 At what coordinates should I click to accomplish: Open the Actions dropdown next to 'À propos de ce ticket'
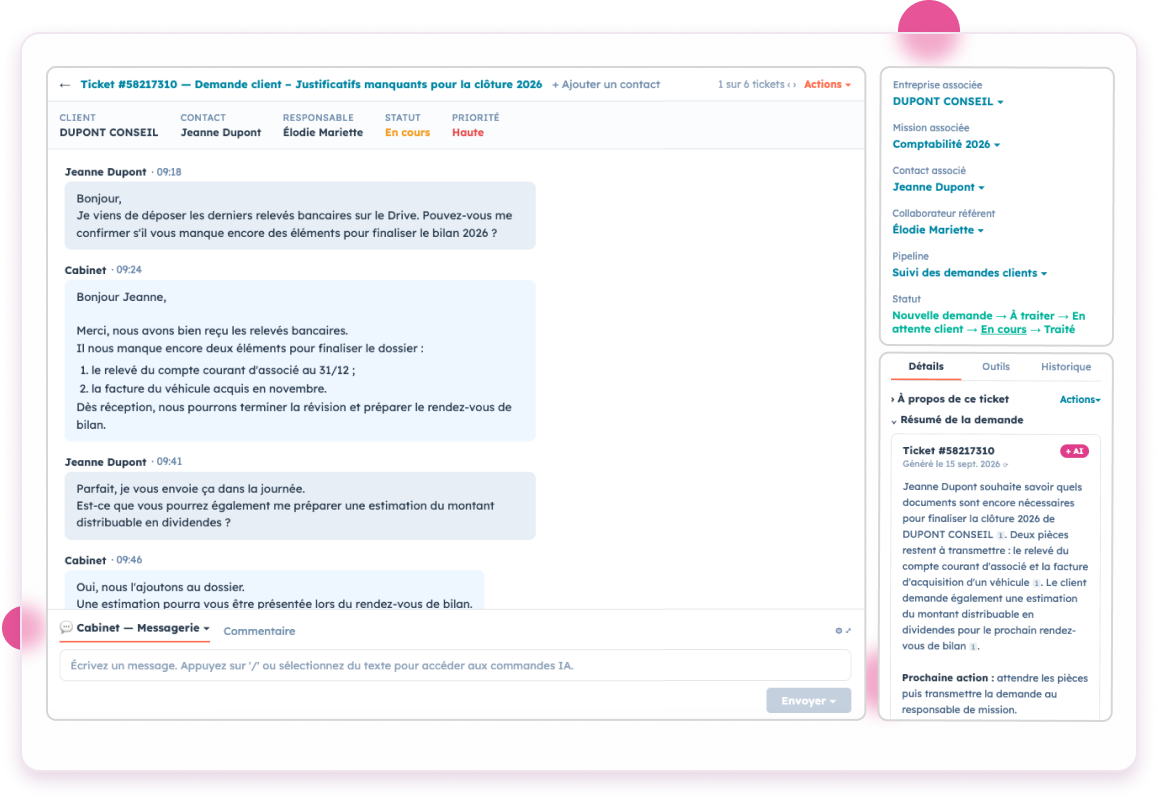click(x=1080, y=400)
